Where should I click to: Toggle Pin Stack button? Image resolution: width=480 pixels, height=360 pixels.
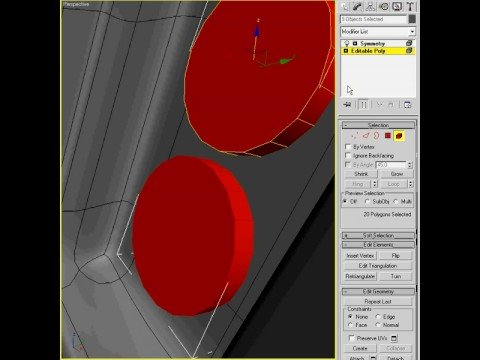click(347, 105)
